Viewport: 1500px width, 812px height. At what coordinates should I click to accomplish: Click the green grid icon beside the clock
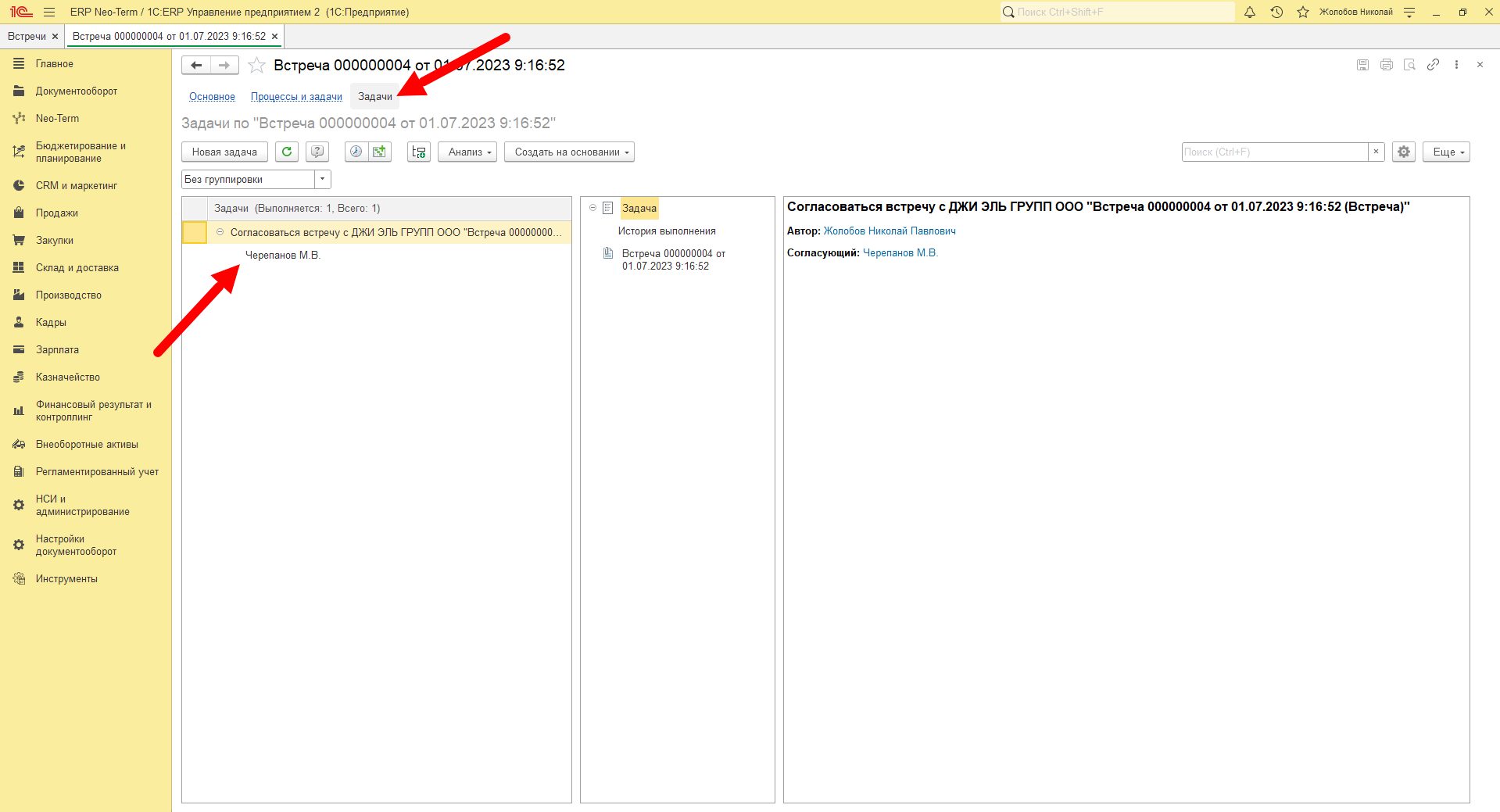[380, 152]
